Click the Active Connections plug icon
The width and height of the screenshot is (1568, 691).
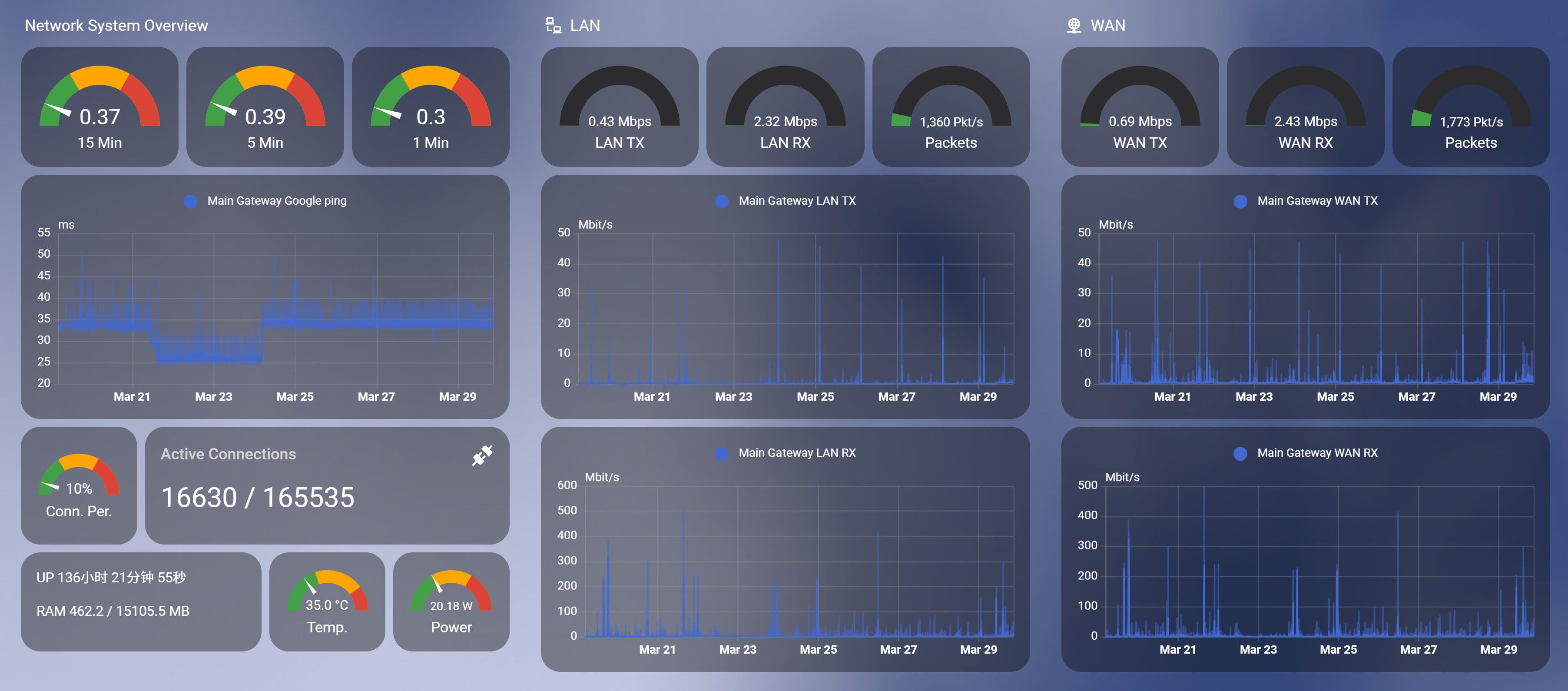point(482,455)
